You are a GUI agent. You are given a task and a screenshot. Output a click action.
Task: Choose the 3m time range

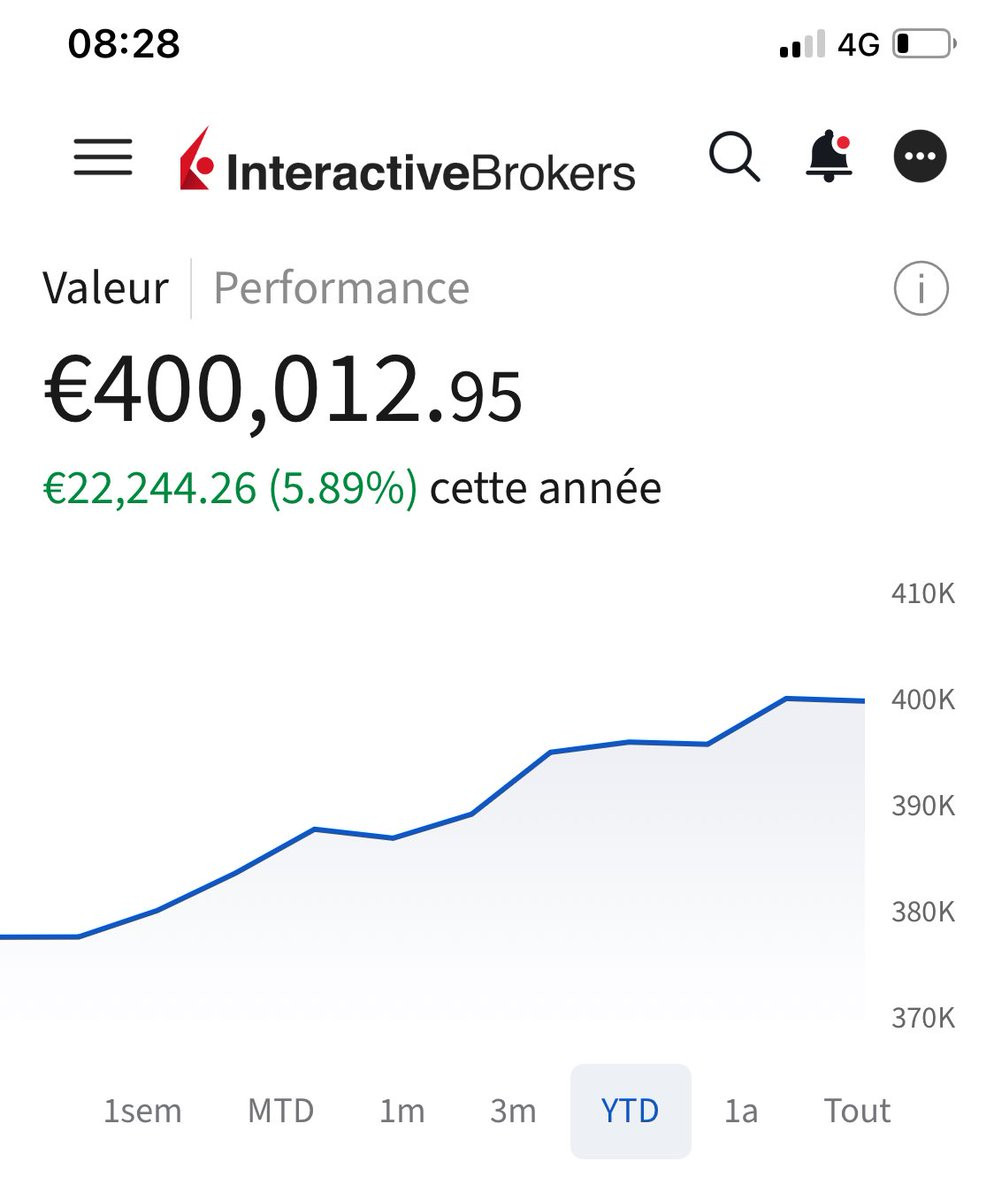point(513,1111)
